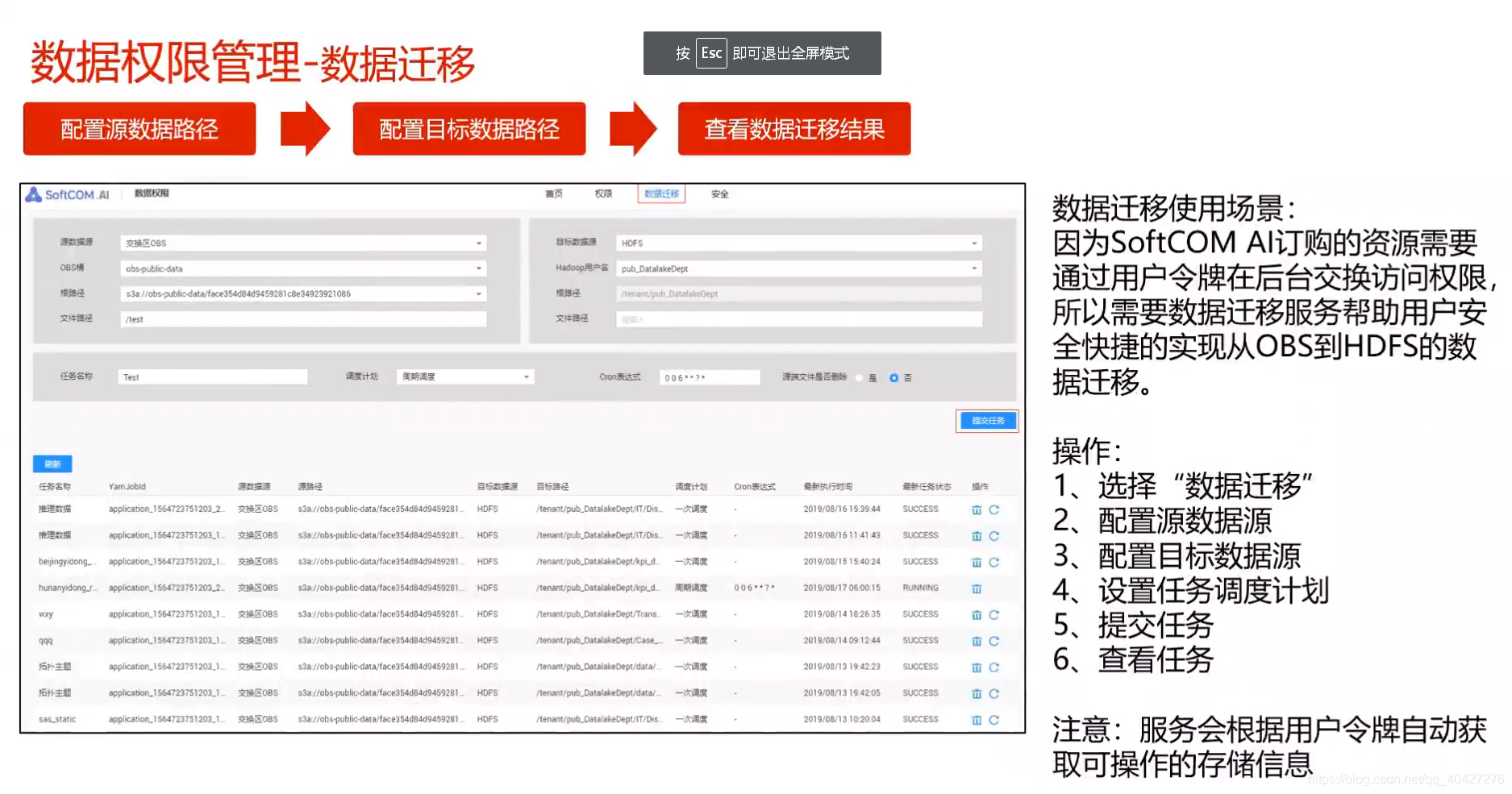Delete the 拓扑主题 task from 19:42:23

point(977,667)
